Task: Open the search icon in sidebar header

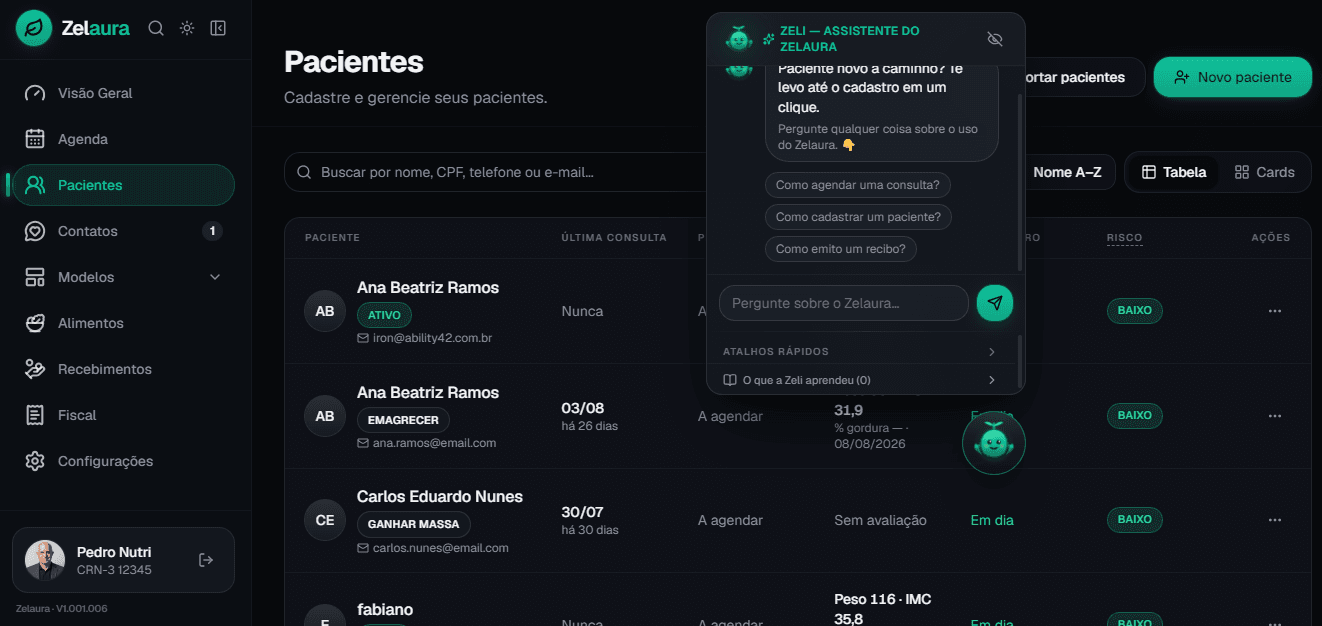Action: coord(156,28)
